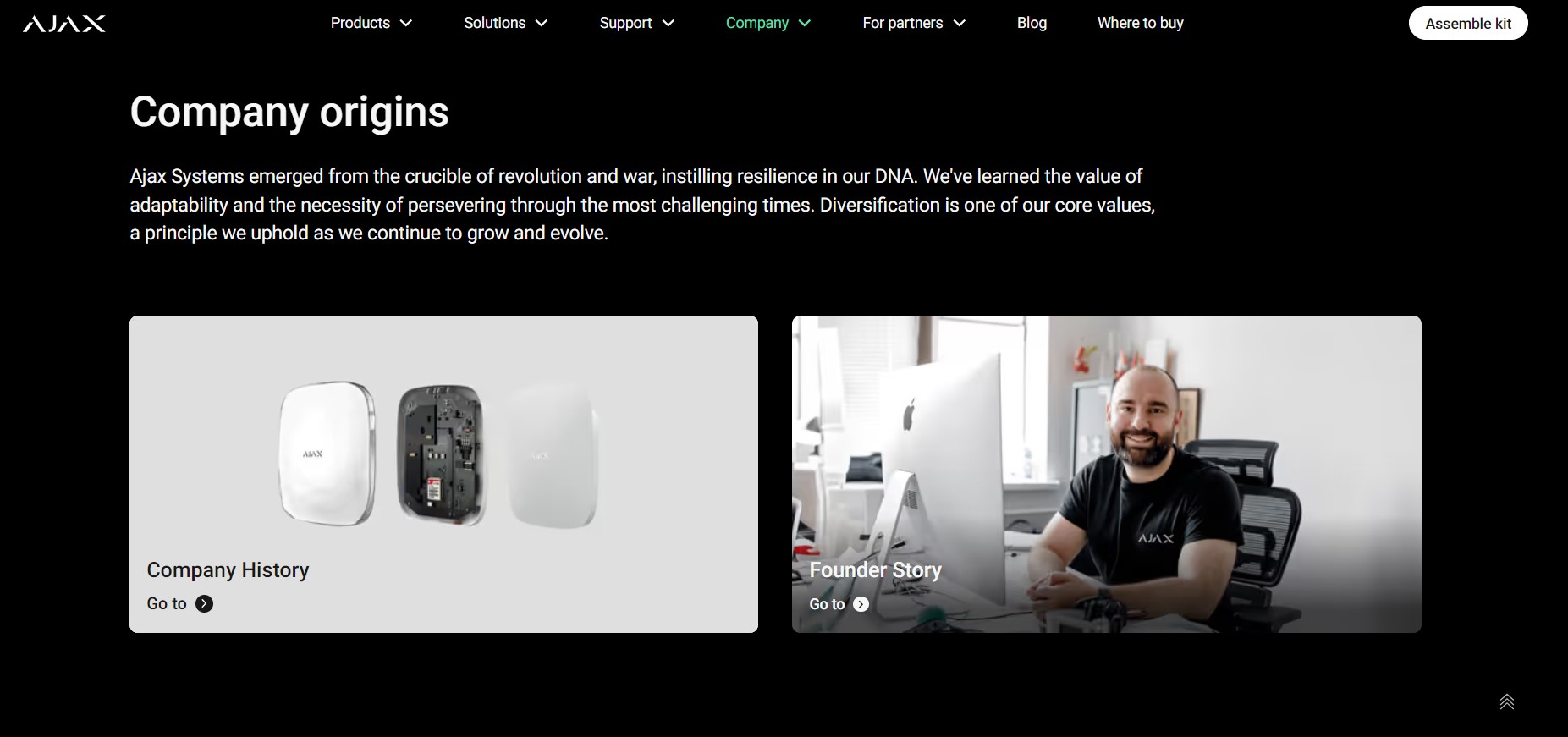Open the Blog menu item
The image size is (1568, 737).
pos(1032,23)
